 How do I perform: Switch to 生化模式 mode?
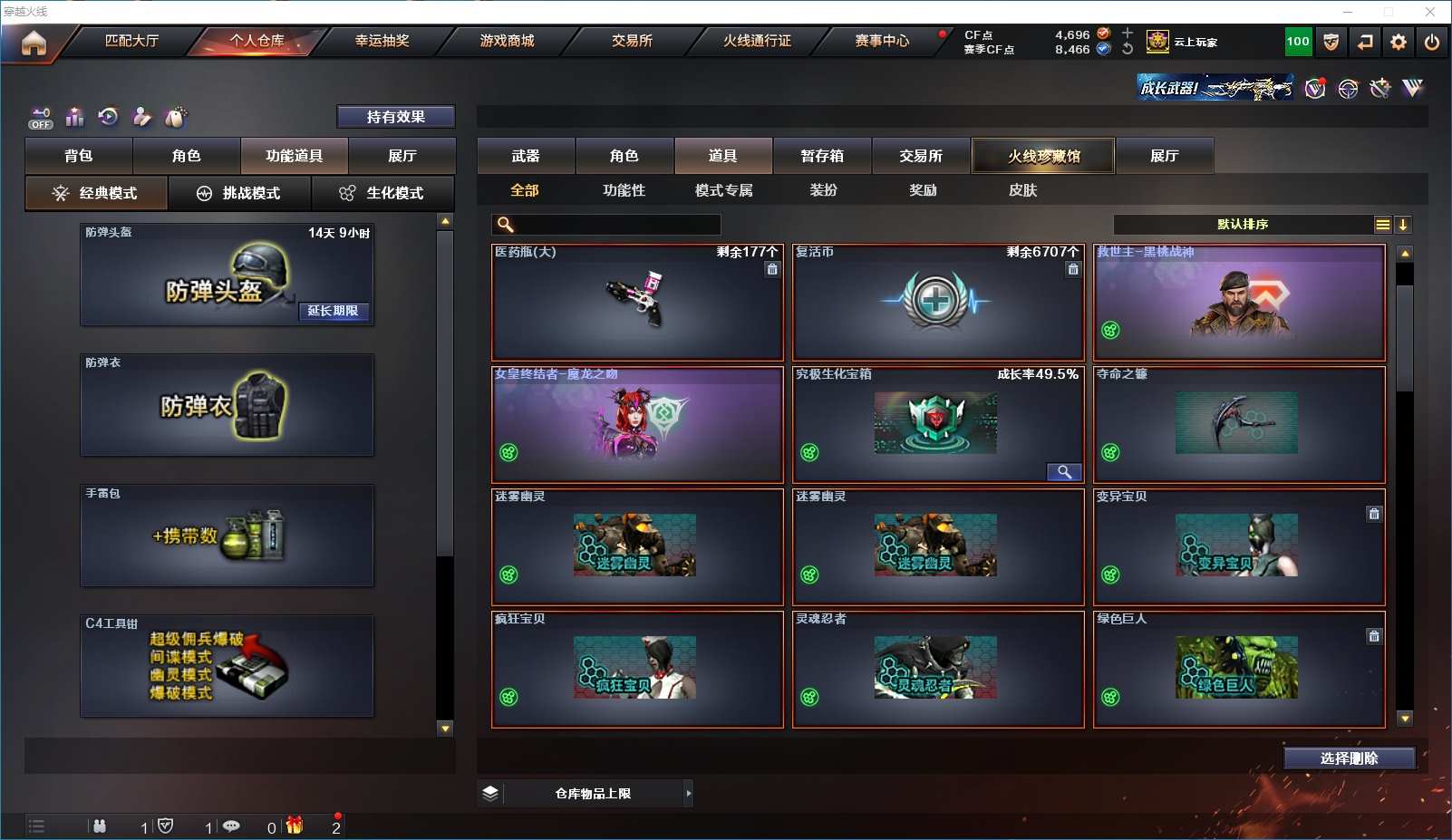[x=382, y=193]
